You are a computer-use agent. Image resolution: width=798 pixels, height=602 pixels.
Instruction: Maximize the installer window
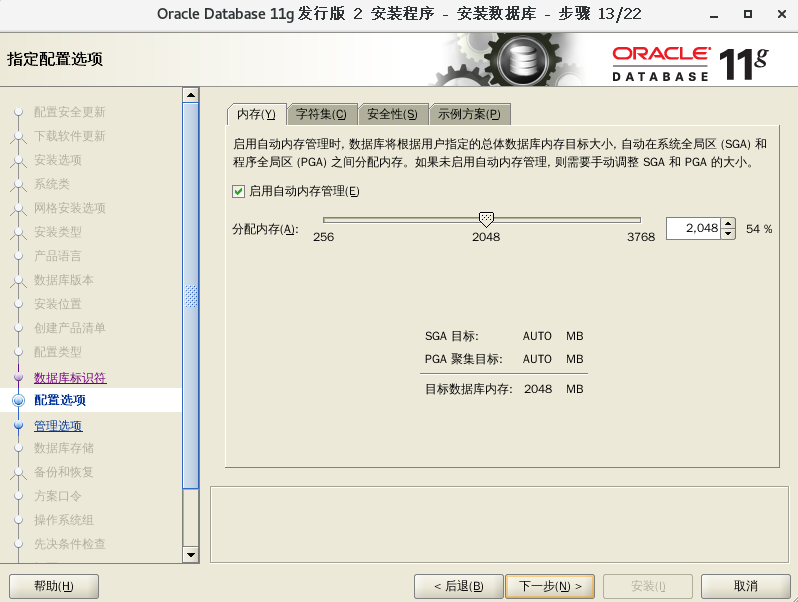pos(748,14)
